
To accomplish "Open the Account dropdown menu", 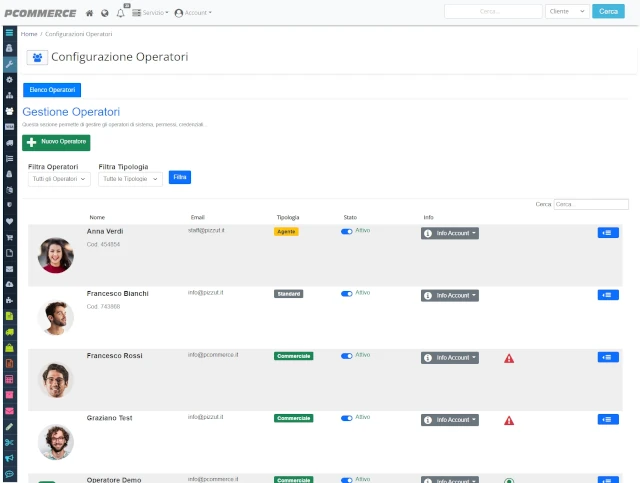I will click(193, 13).
